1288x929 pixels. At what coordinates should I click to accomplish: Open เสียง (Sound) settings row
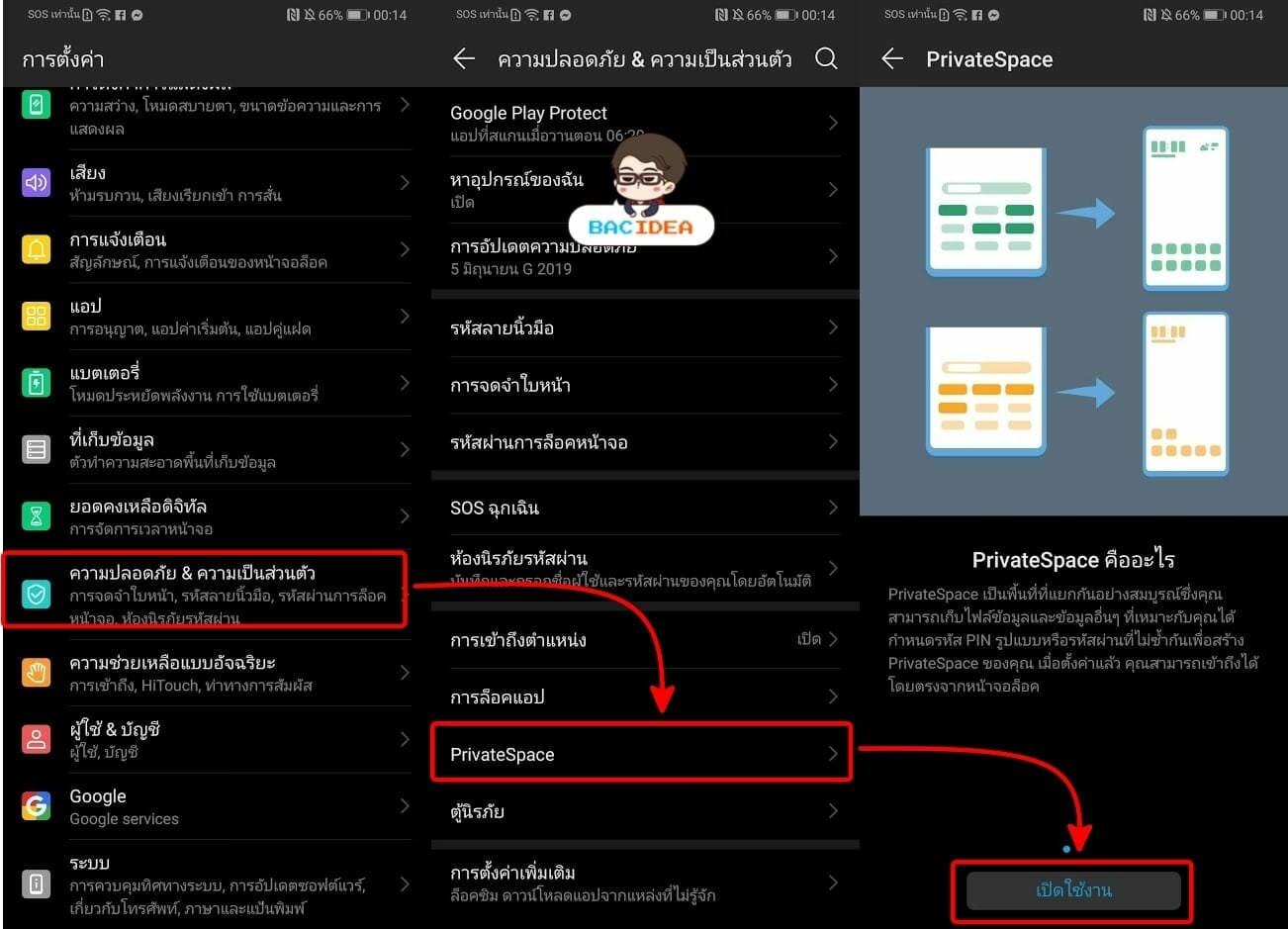pyautogui.click(x=216, y=183)
